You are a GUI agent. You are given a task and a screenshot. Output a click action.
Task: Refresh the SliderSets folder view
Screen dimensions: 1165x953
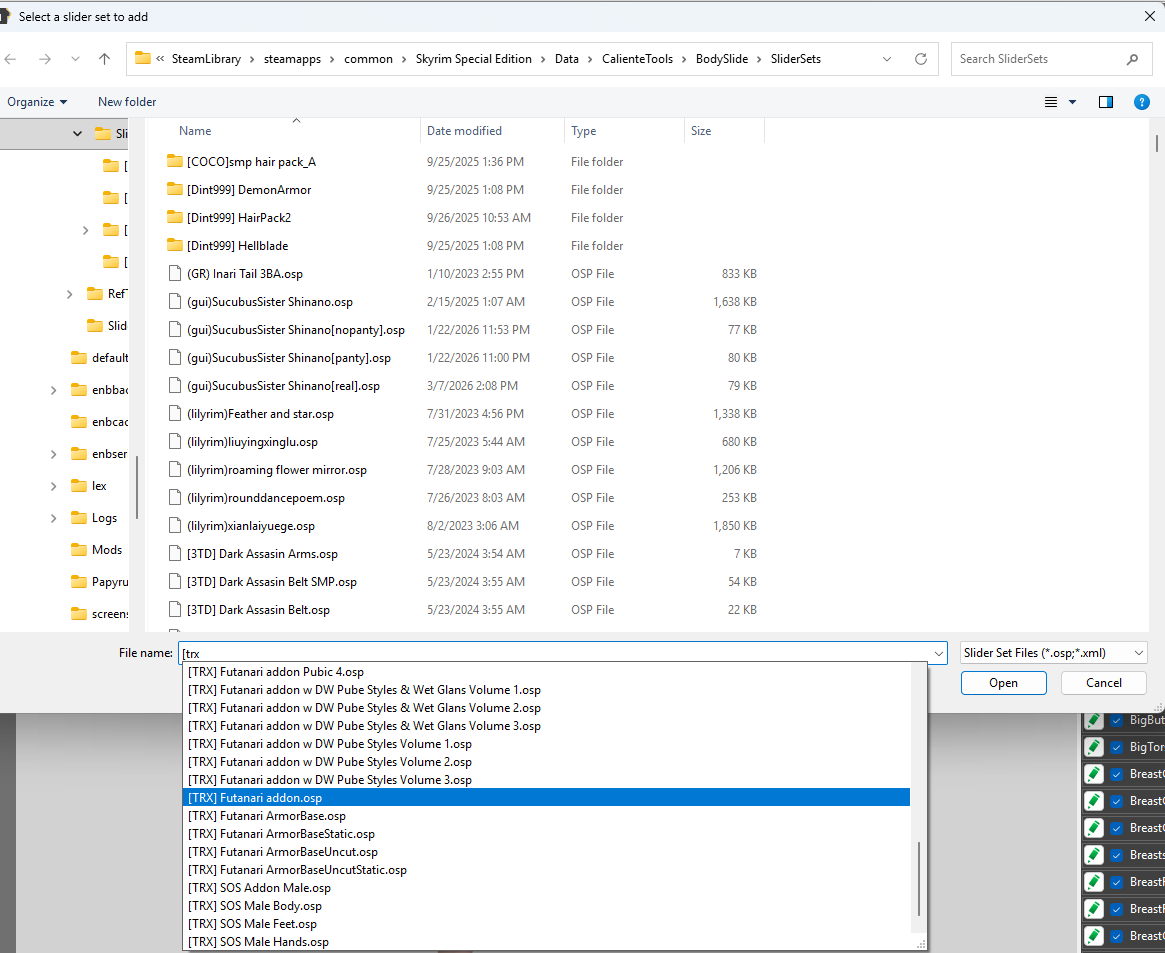(921, 59)
